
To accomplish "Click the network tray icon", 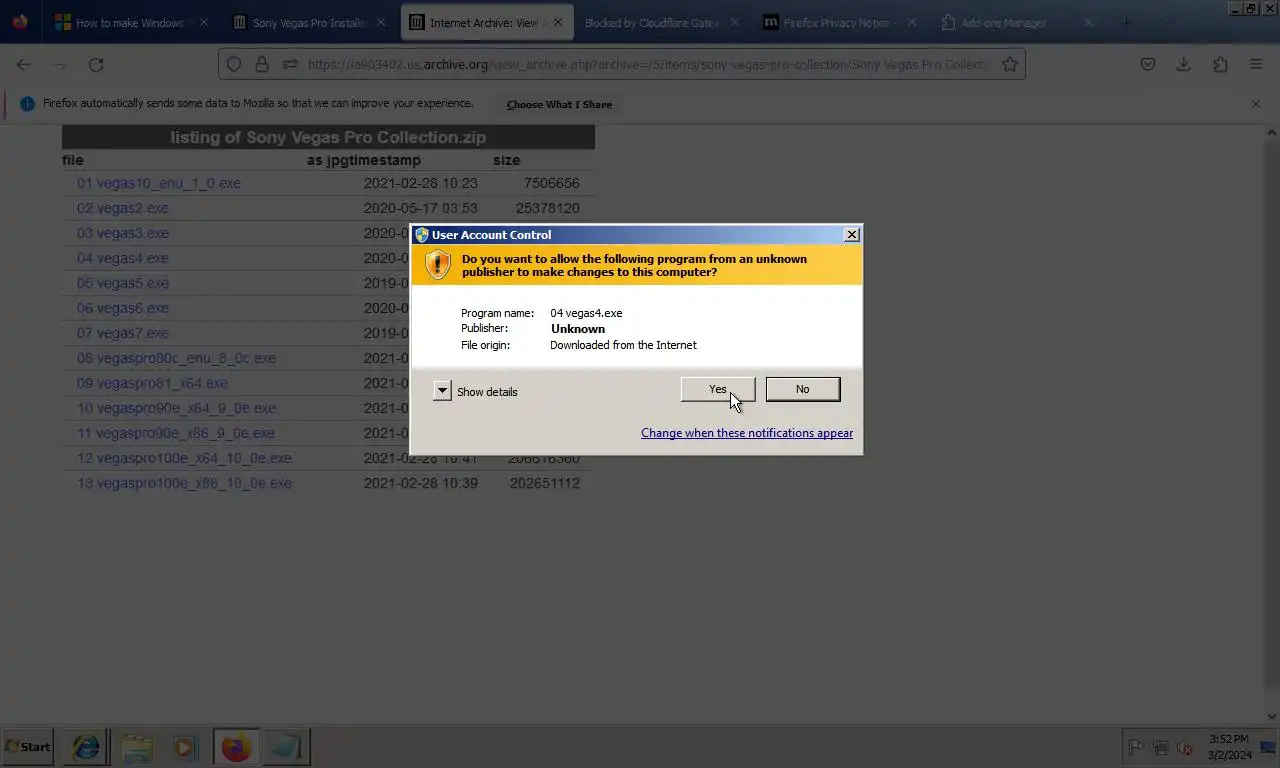I will click(1161, 747).
